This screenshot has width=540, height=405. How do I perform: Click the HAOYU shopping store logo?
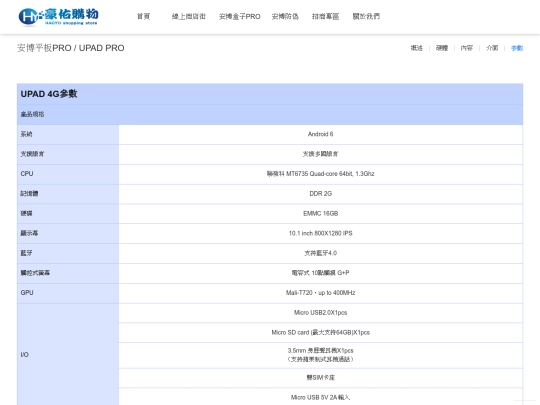[59, 17]
